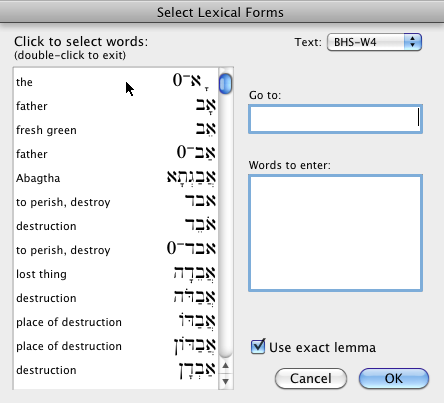The width and height of the screenshot is (444, 403).
Task: Open the BHS-W4 Text dropdown
Action: (x=375, y=42)
